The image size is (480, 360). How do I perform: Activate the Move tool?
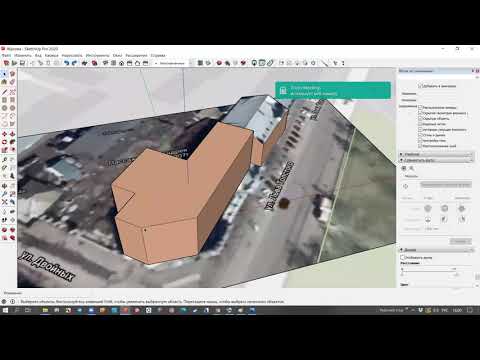4,134
